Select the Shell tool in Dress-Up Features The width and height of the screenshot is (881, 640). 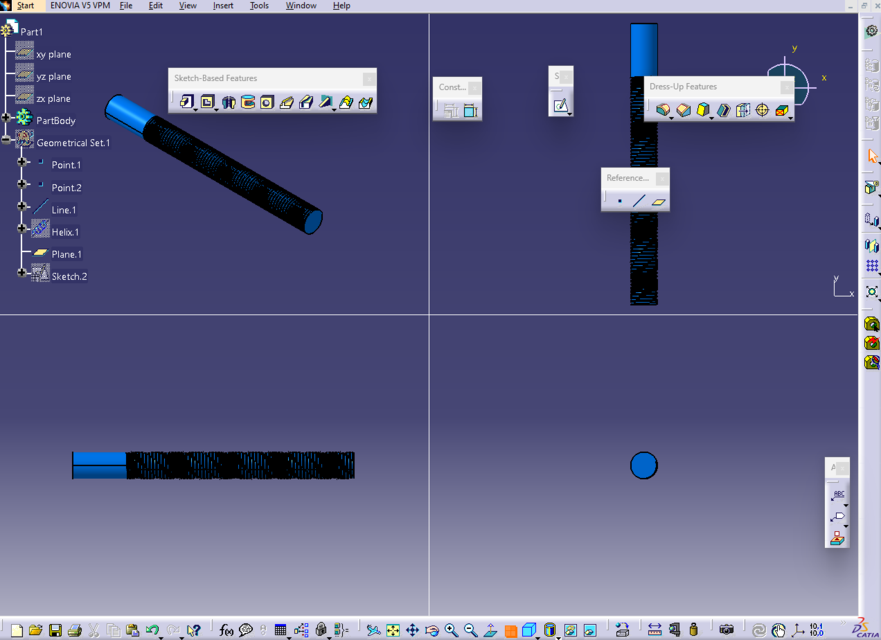tap(724, 110)
